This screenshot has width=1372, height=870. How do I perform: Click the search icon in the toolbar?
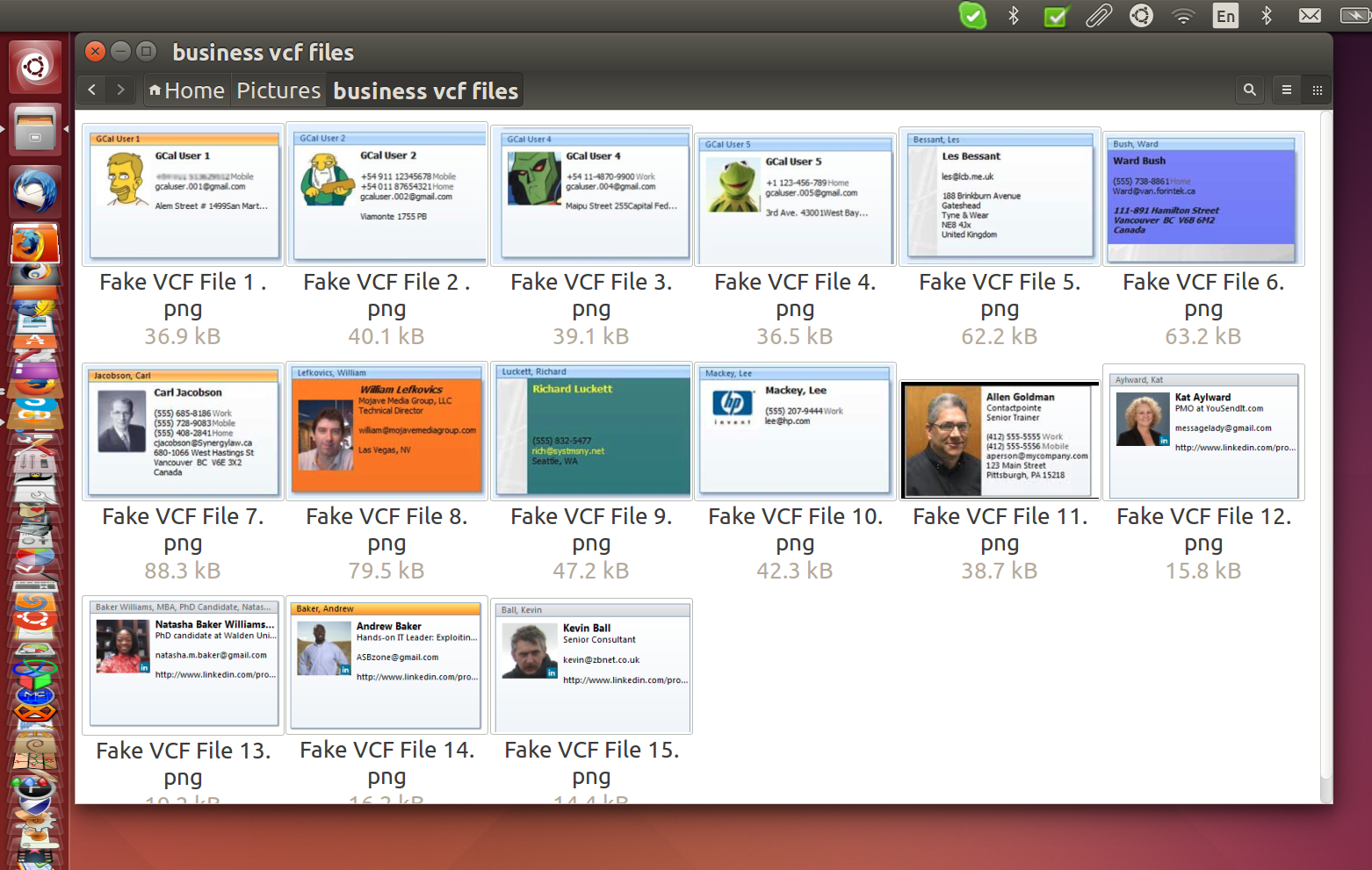pos(1249,90)
